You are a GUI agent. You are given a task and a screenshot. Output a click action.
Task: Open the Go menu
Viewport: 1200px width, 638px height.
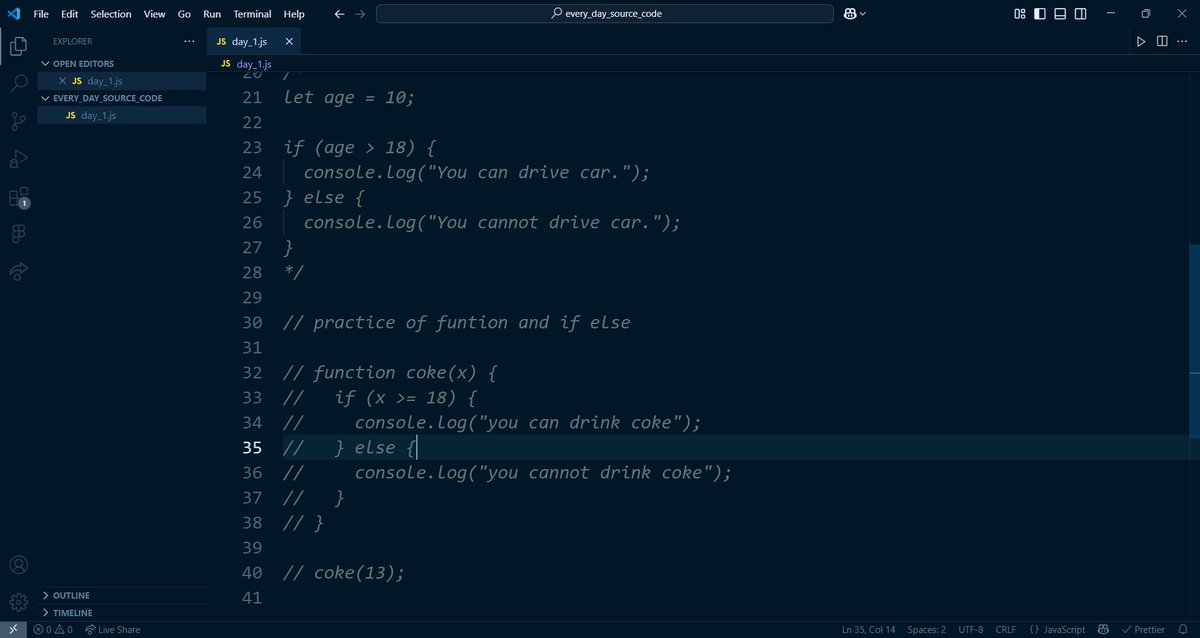pyautogui.click(x=184, y=14)
